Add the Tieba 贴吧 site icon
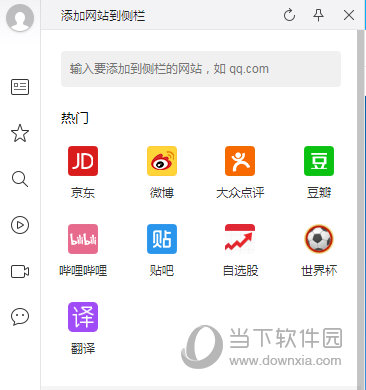The image size is (366, 390). tap(162, 239)
